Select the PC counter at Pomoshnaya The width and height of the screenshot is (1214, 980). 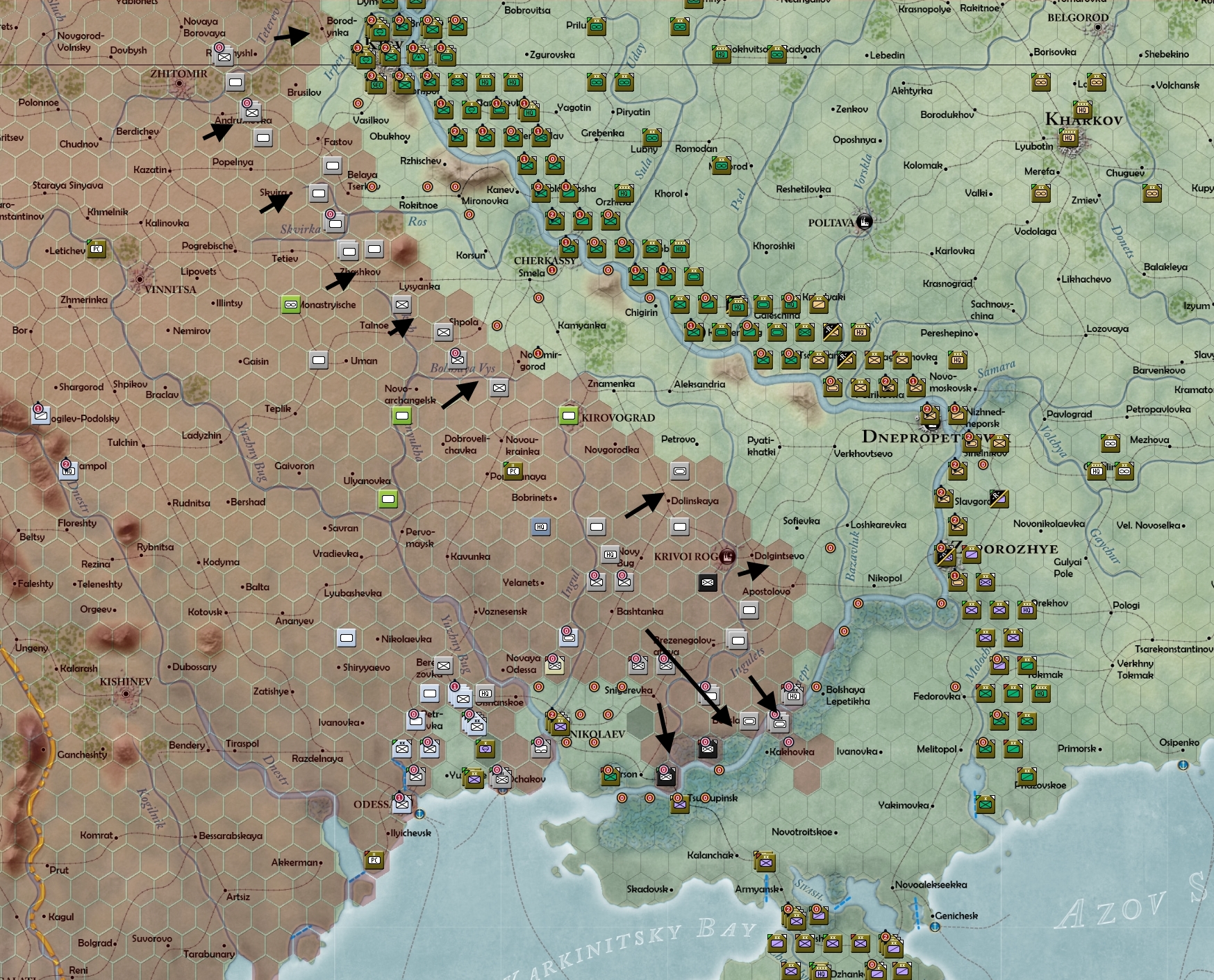(x=513, y=471)
